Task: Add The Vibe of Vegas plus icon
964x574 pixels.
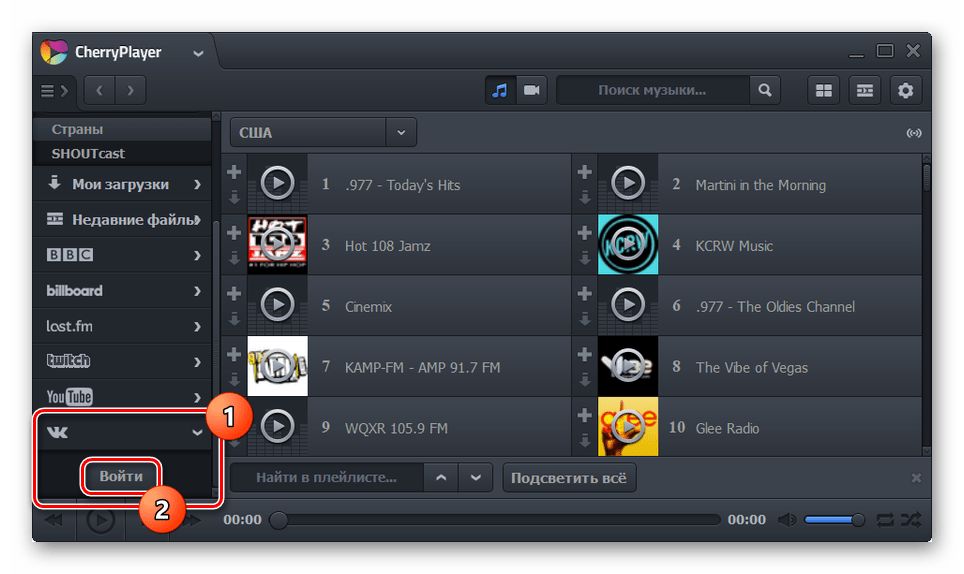Action: [585, 355]
